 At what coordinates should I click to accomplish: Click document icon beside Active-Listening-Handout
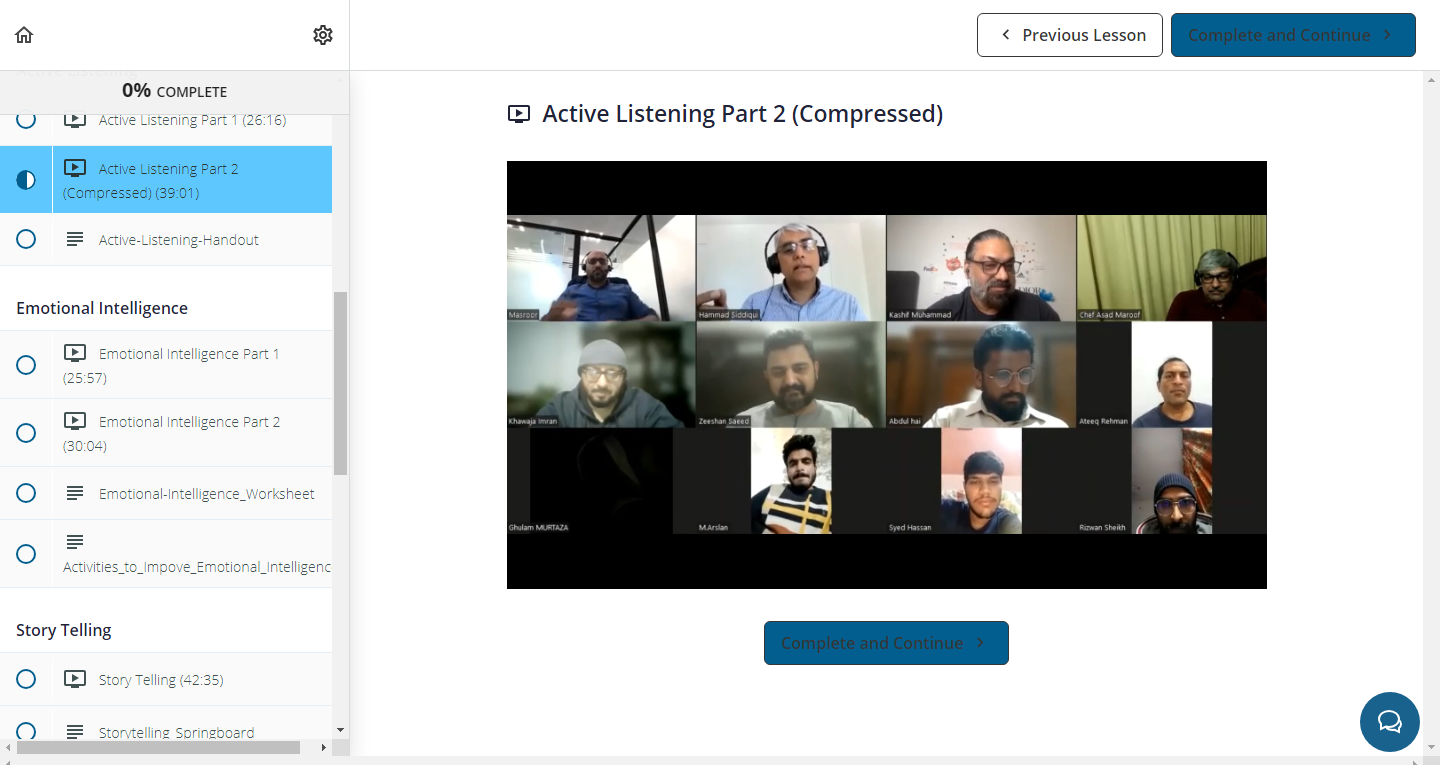75,240
